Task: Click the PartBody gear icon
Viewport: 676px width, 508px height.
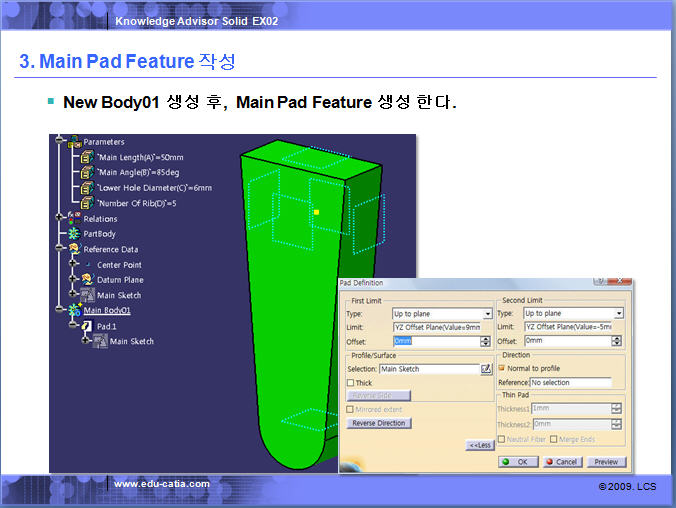Action: [73, 234]
